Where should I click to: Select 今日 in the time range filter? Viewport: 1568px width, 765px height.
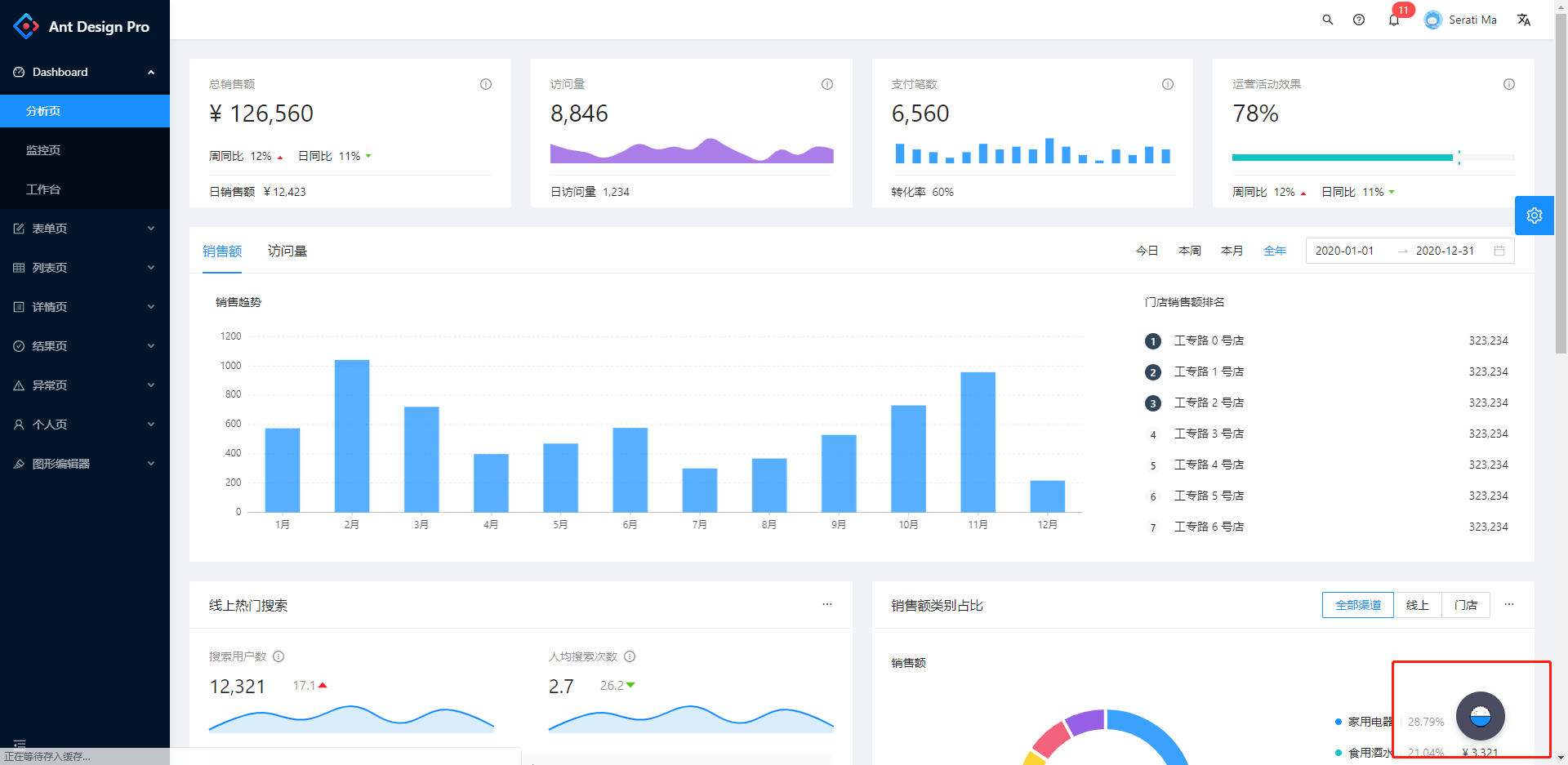[x=1147, y=251]
